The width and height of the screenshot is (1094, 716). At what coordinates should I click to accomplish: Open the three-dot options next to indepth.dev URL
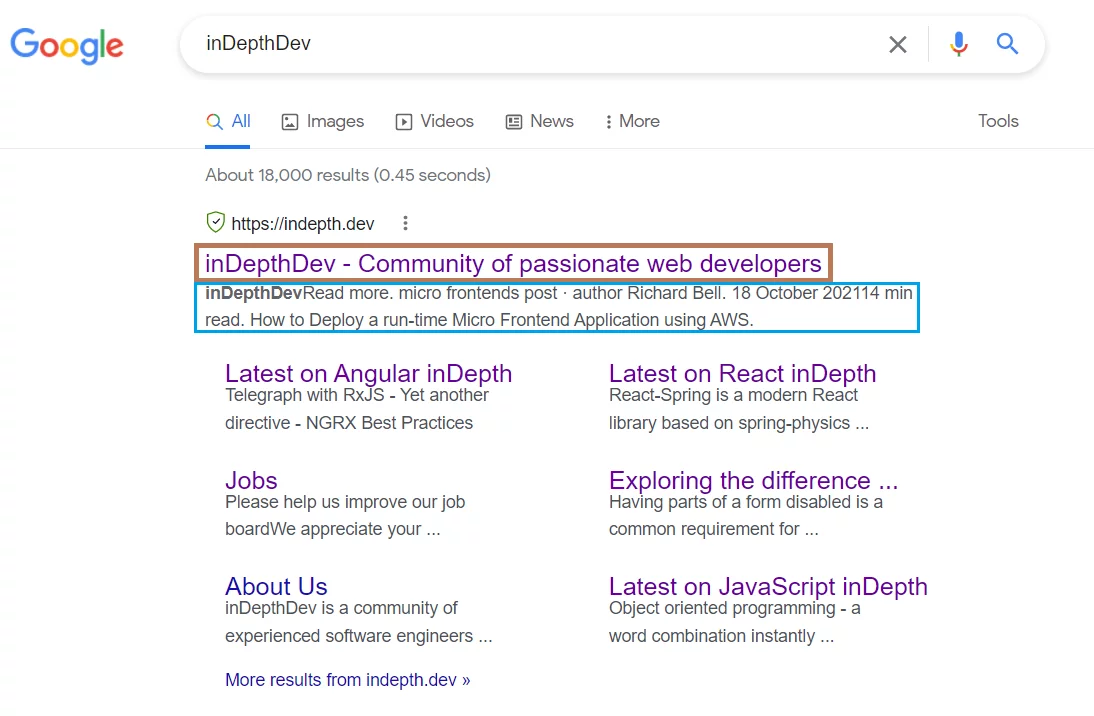tap(405, 223)
